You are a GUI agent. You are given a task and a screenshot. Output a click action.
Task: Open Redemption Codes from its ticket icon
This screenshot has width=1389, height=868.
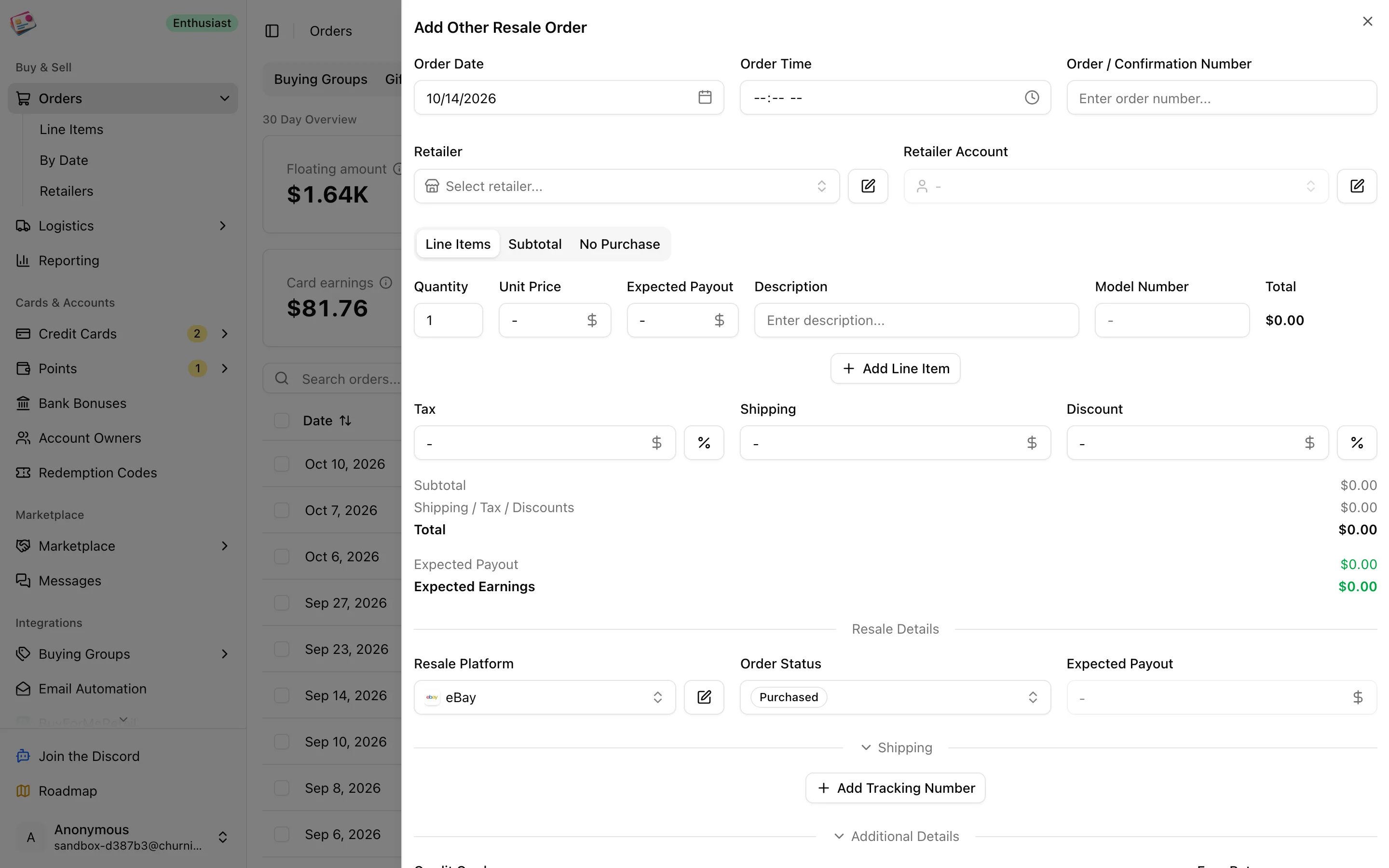click(23, 473)
